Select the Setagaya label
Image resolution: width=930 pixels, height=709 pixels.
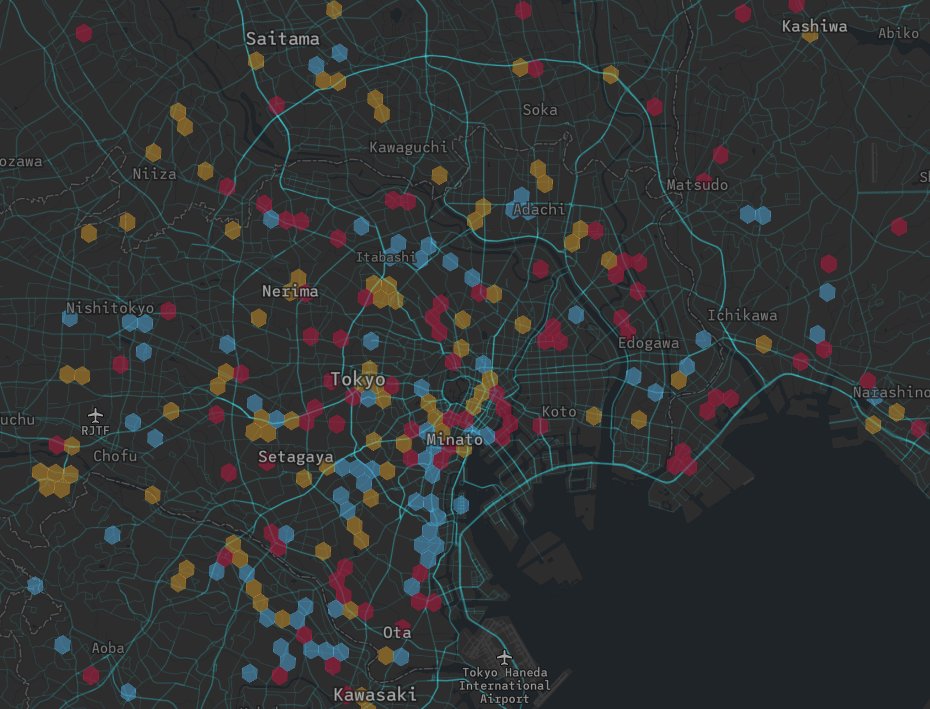[295, 457]
